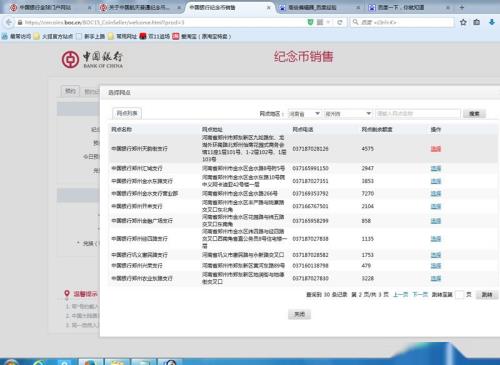Image resolution: width=500 pixels, height=365 pixels.
Task: Click 选择 in the row with 2947
Action: [x=436, y=168]
